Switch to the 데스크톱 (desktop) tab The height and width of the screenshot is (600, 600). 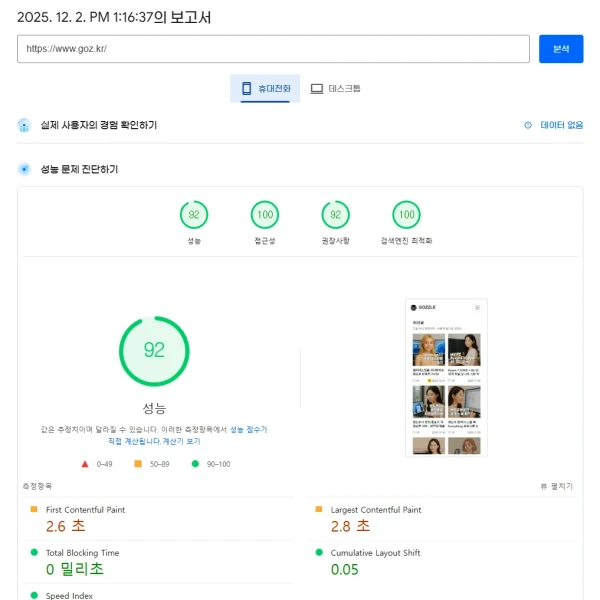(335, 89)
